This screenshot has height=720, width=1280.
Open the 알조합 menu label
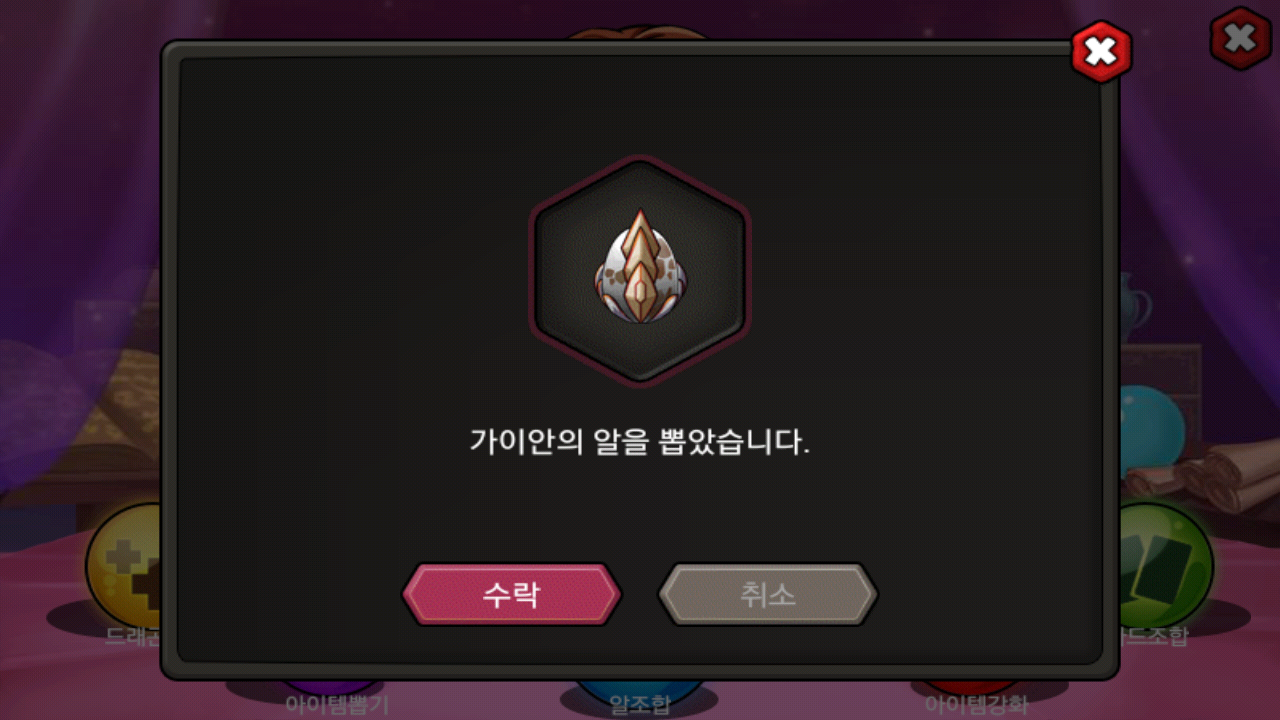pyautogui.click(x=640, y=705)
